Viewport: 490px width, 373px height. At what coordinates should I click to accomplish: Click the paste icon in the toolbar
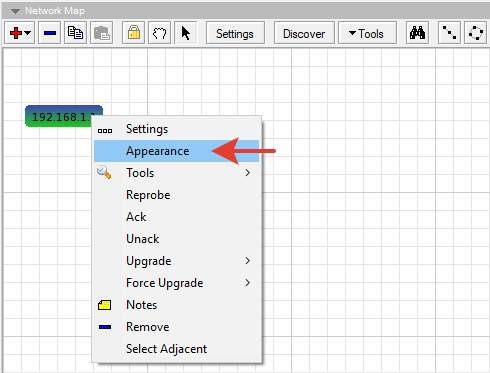(x=101, y=33)
